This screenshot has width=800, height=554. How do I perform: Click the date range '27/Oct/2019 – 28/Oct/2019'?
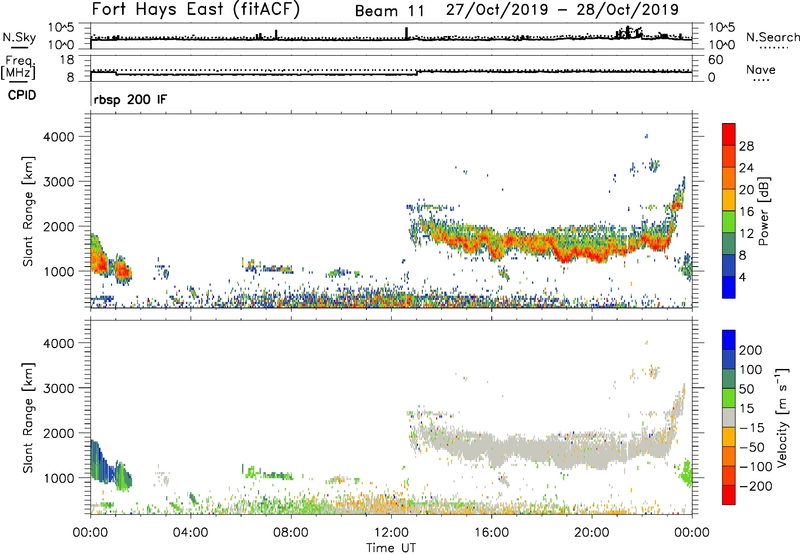coord(562,10)
